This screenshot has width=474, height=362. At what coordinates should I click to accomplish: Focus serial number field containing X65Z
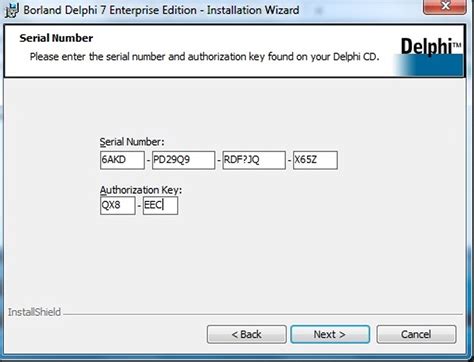point(315,160)
